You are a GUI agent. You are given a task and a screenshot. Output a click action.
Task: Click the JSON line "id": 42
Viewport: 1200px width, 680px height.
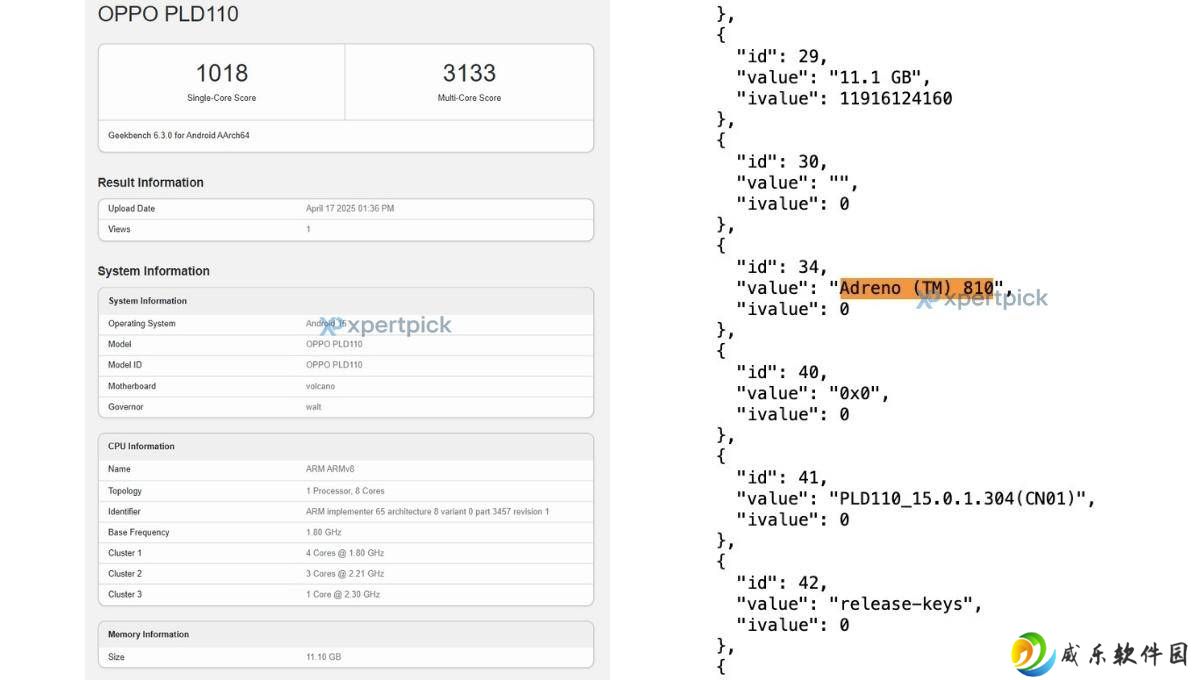click(782, 582)
